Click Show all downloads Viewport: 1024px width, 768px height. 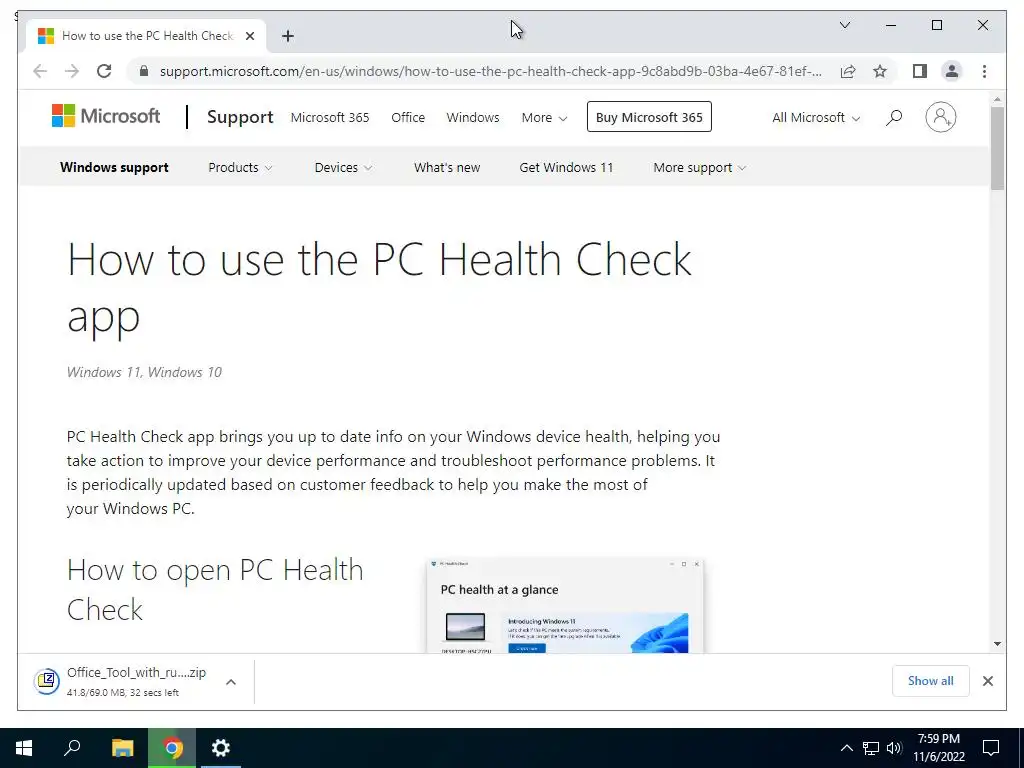[931, 680]
